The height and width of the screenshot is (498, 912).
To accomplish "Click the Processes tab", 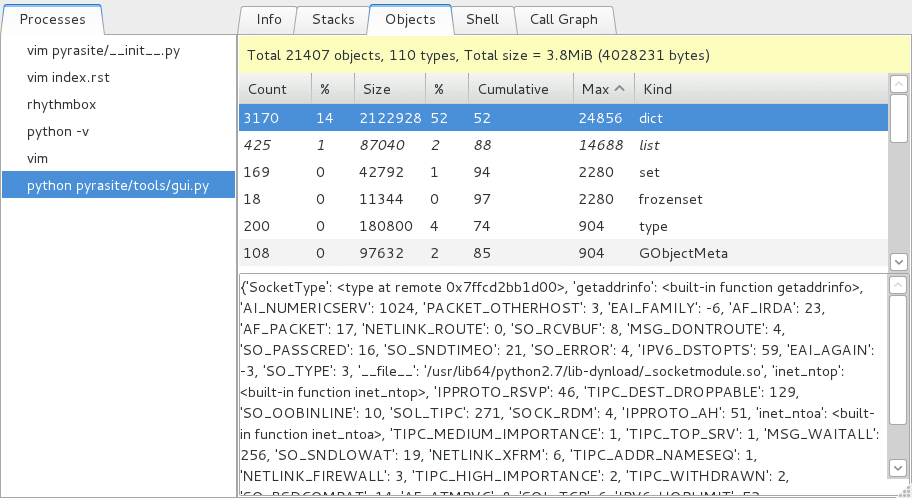I will pyautogui.click(x=52, y=19).
